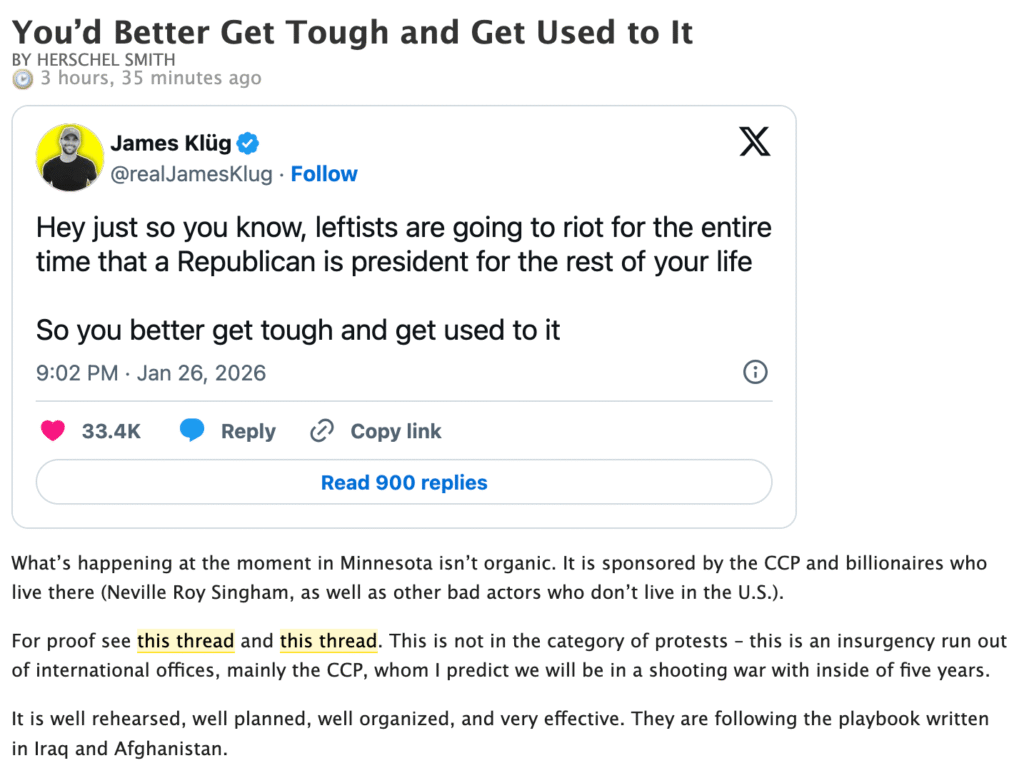This screenshot has width=1024, height=778.
Task: Open the tweet info circle icon
Action: coord(755,373)
